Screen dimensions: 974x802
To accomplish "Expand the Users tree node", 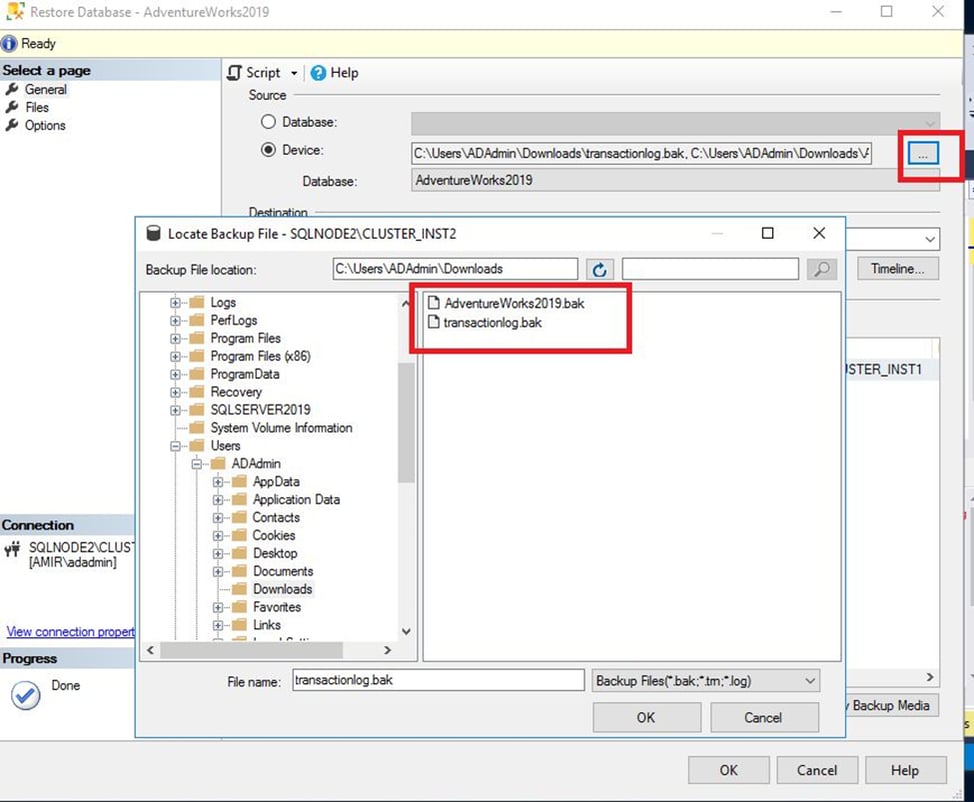I will coord(176,445).
